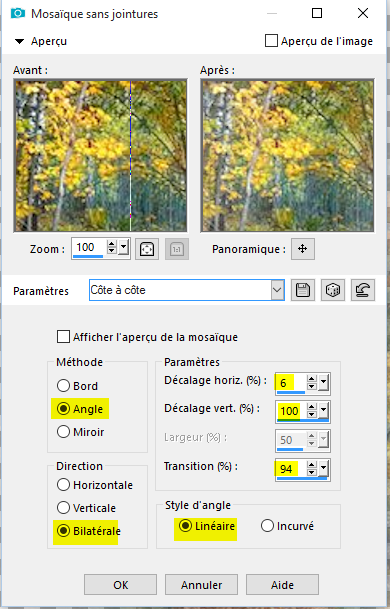Open the Transition value slider dropdown
The width and height of the screenshot is (390, 609).
[324, 468]
